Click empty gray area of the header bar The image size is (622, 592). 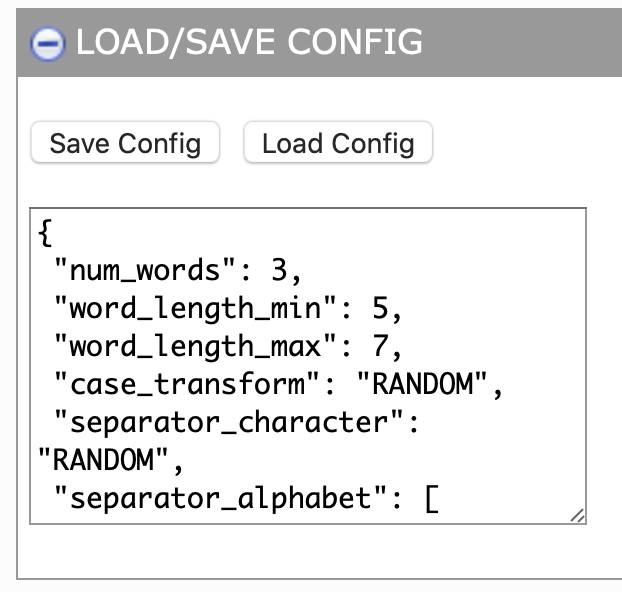pos(530,42)
